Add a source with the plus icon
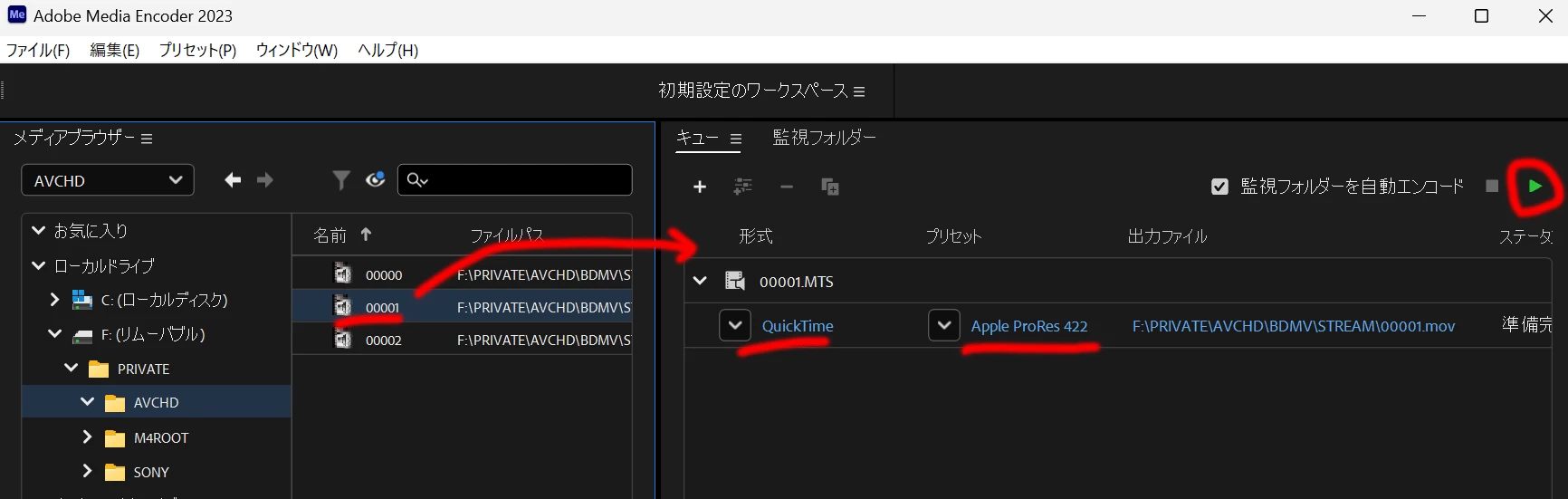This screenshot has height=499, width=1568. pyautogui.click(x=700, y=187)
